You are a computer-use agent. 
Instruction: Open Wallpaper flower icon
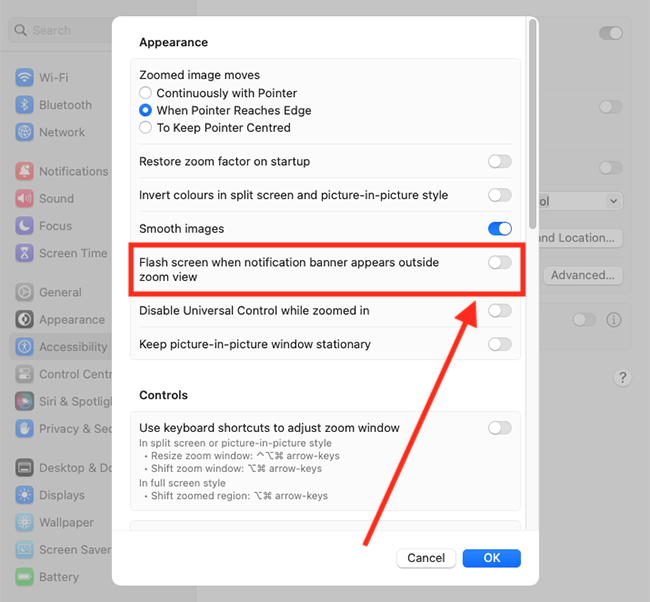pyautogui.click(x=24, y=522)
